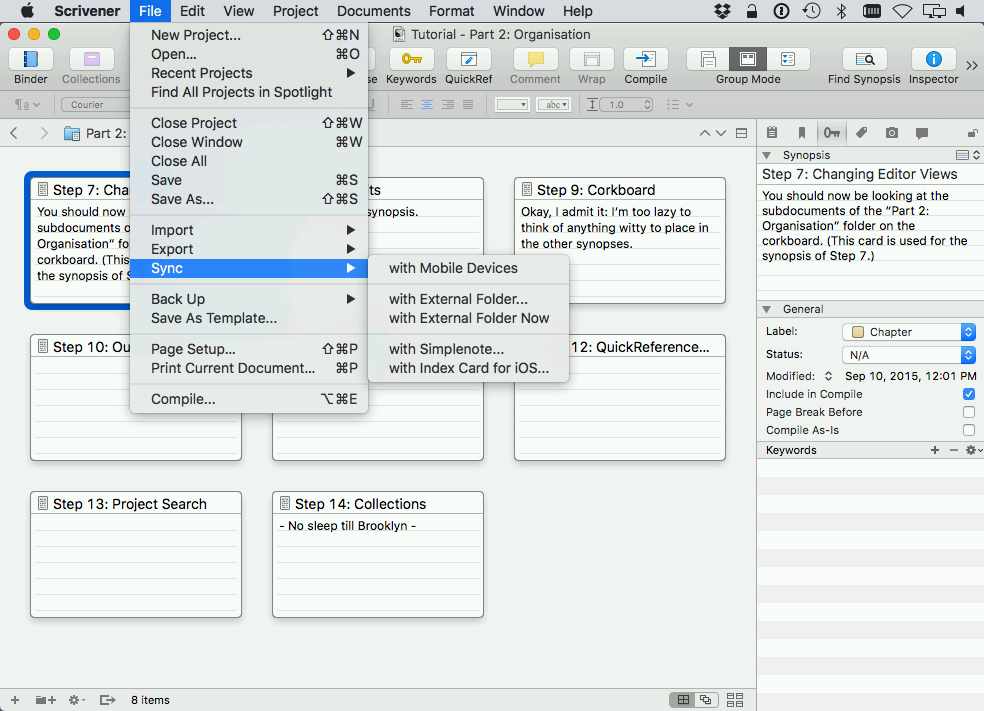Open corkboard options grid icon in footer
Screen dimensions: 984x711
pyautogui.click(x=735, y=700)
